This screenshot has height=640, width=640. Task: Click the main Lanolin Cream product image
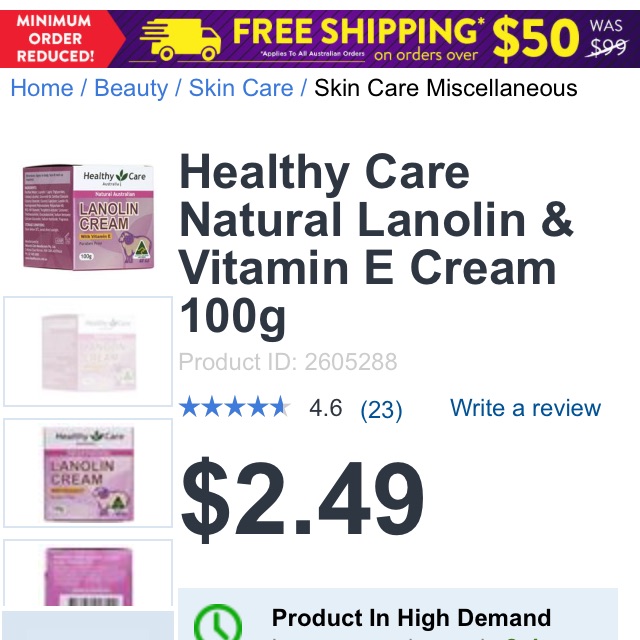(89, 217)
